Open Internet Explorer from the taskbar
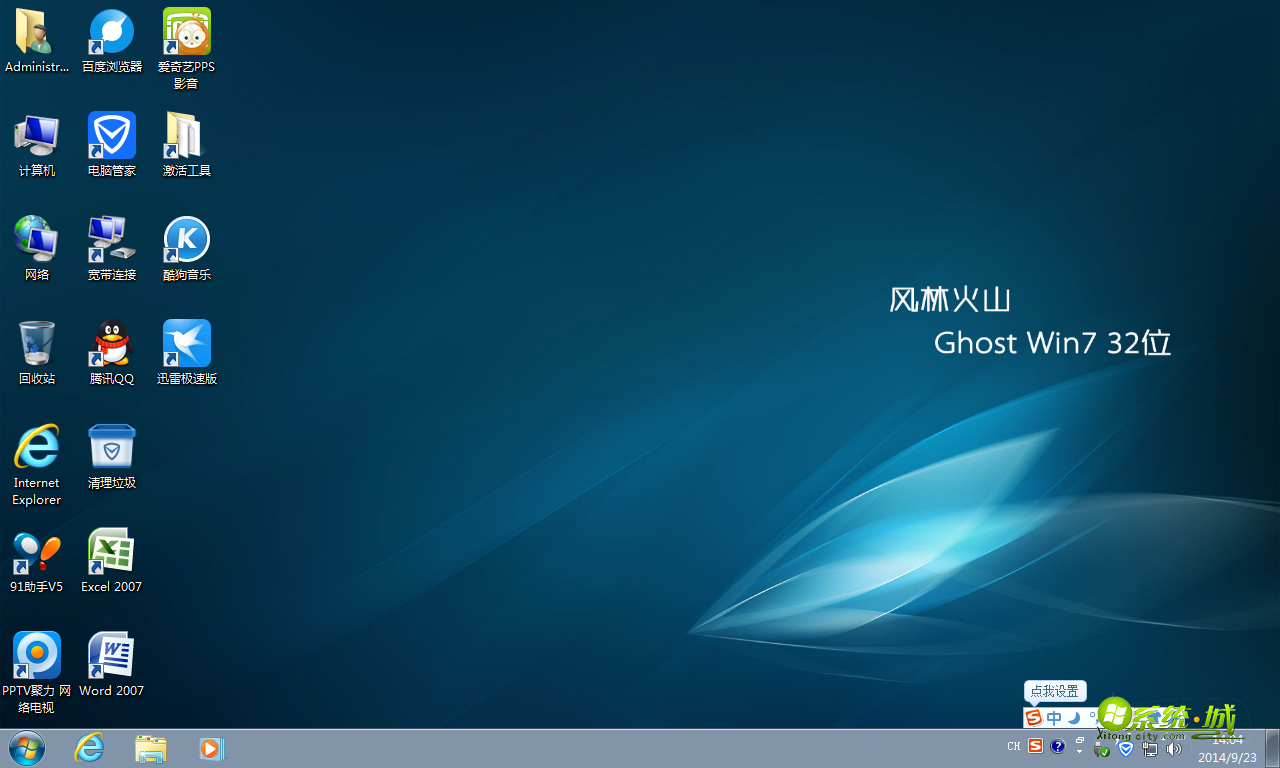1280x768 pixels. pyautogui.click(x=89, y=747)
